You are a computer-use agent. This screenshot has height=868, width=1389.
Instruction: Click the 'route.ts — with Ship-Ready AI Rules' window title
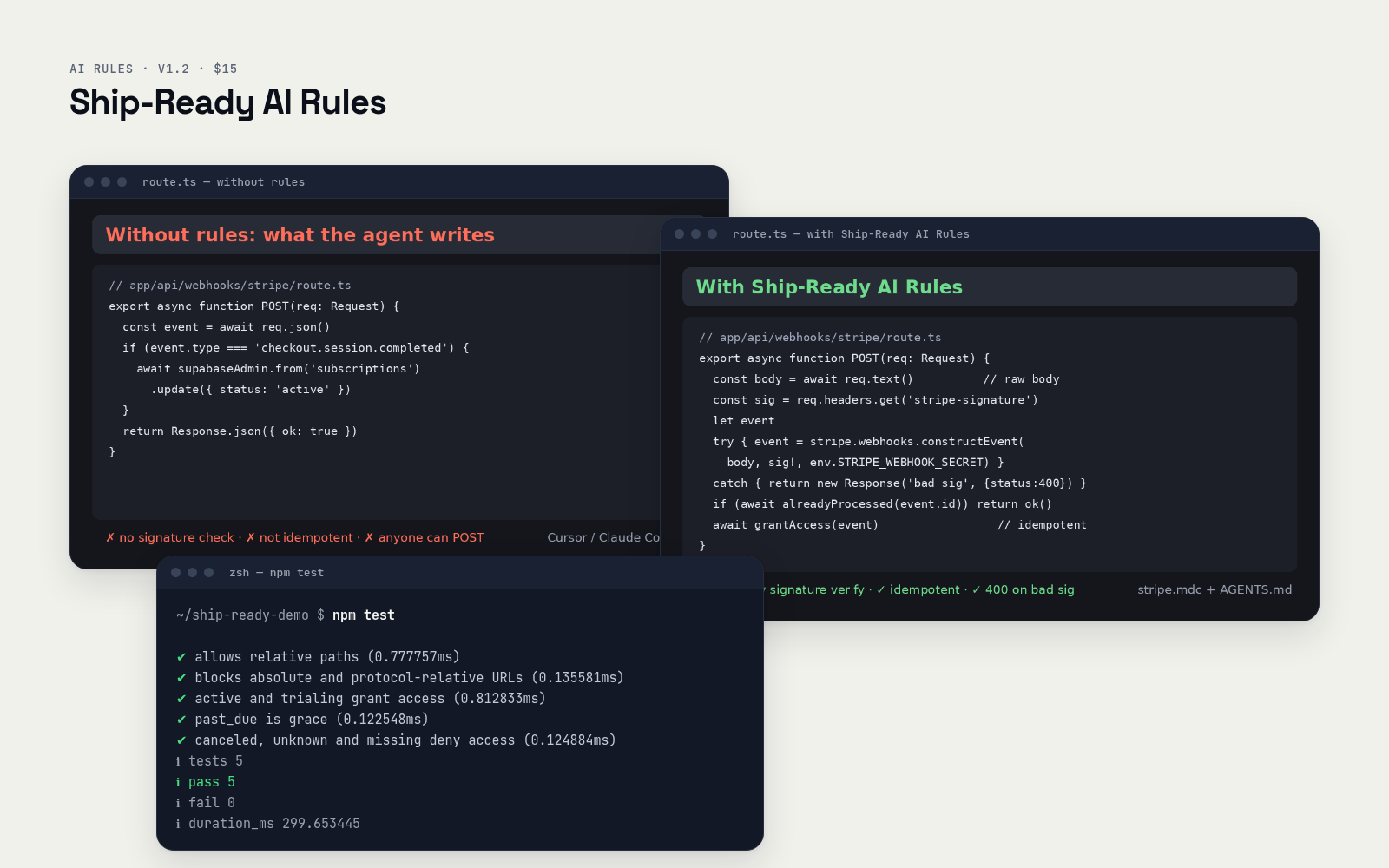[851, 234]
